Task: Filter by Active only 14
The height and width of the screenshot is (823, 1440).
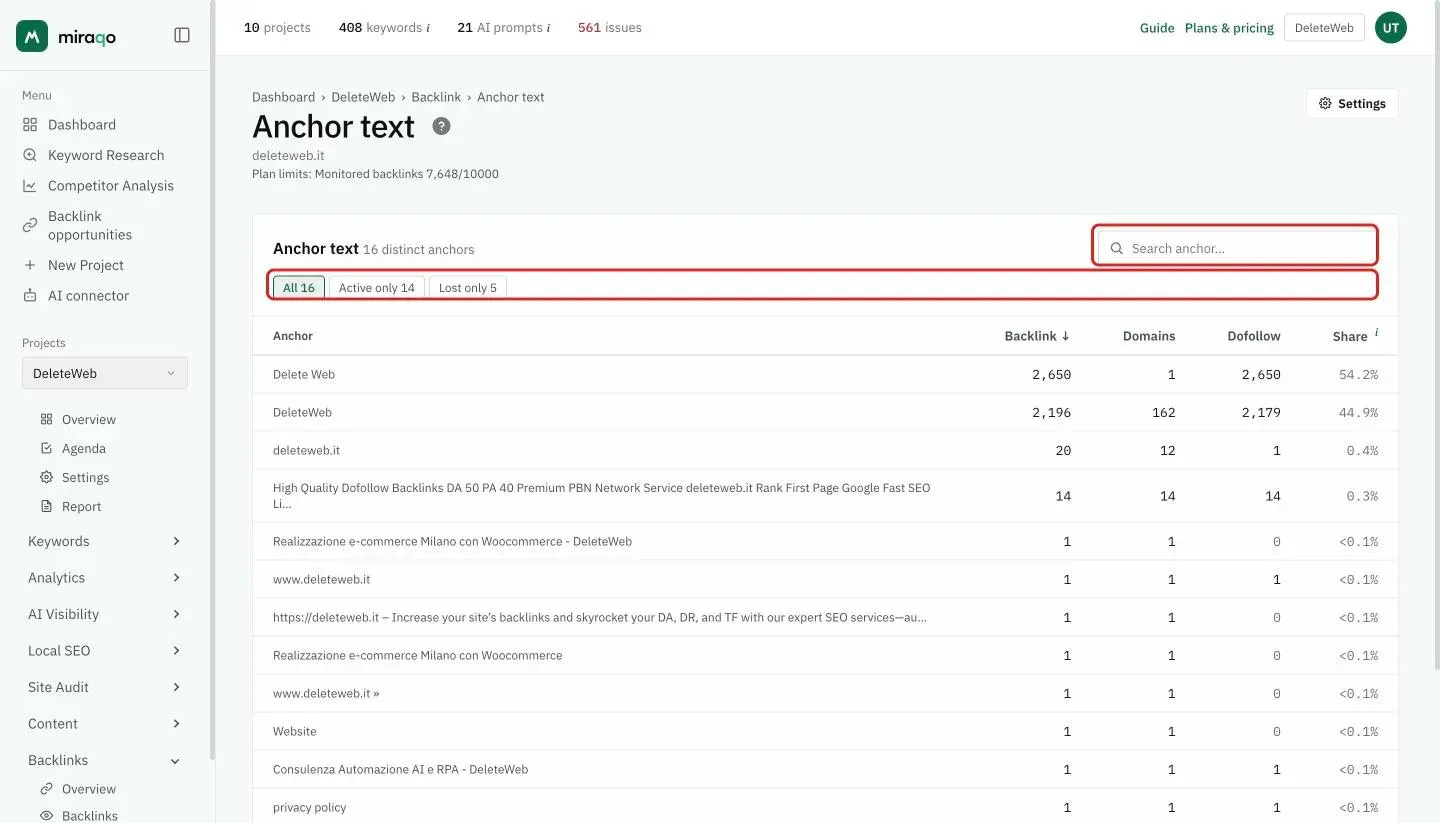Action: tap(377, 288)
